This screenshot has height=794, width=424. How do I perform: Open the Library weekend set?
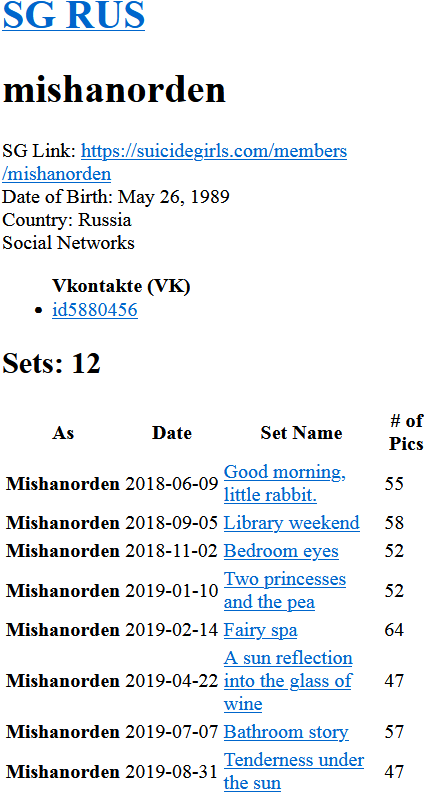point(292,523)
